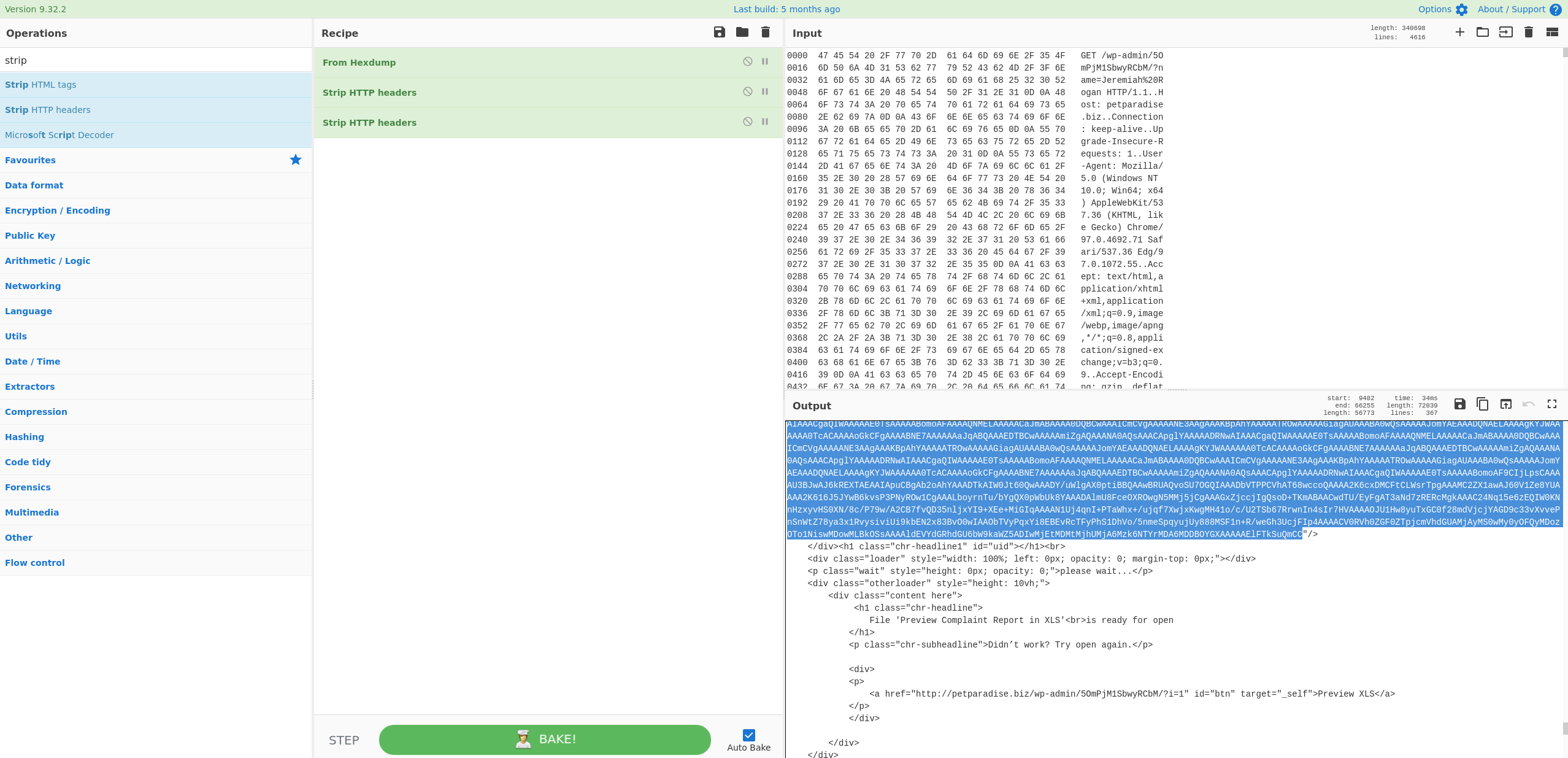This screenshot has height=758, width=1568.
Task: Clear the recipe with the trash icon
Action: (x=766, y=32)
